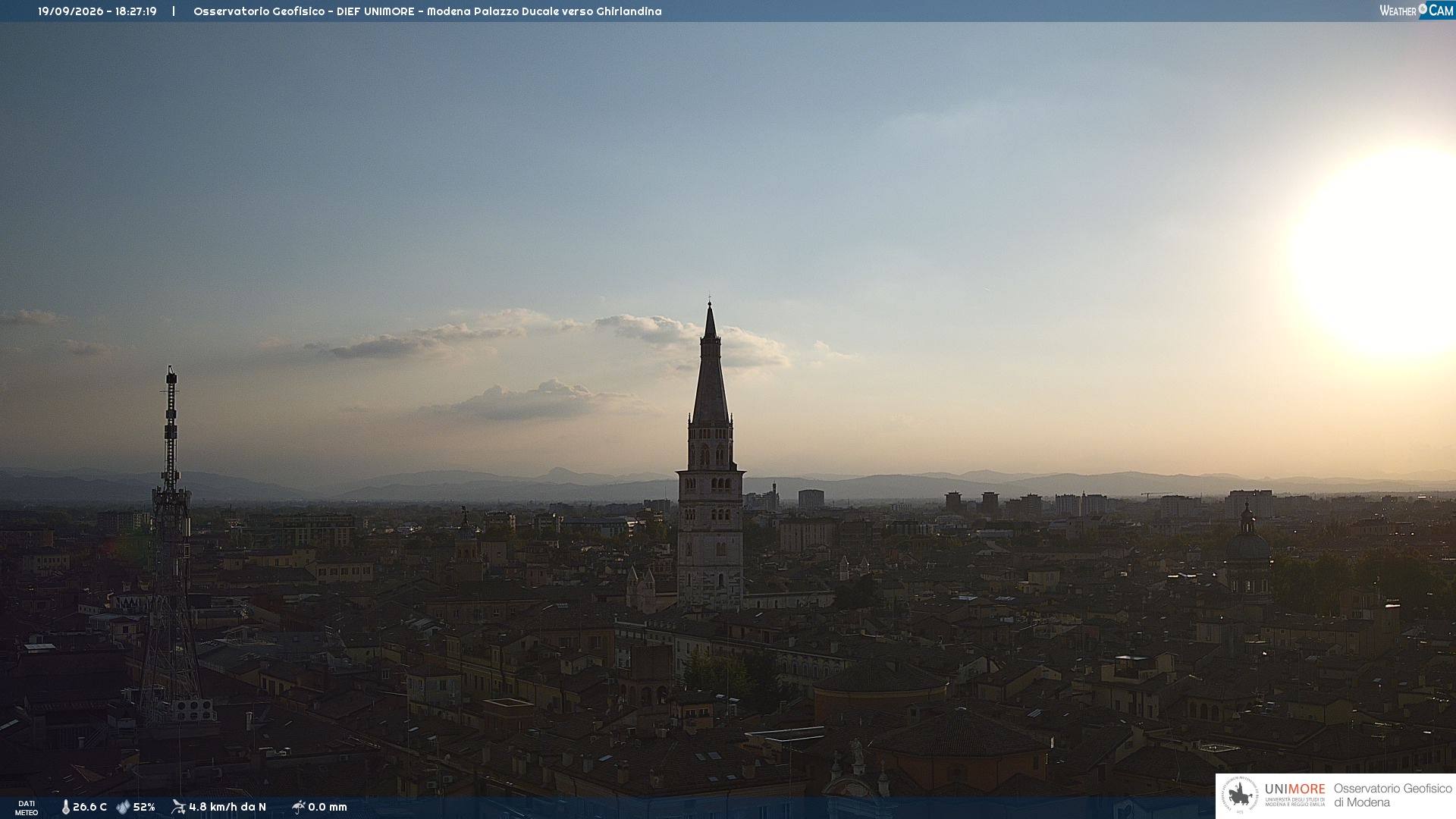The image size is (1456, 819).
Task: Click the thermometer temperature icon
Action: [65, 807]
